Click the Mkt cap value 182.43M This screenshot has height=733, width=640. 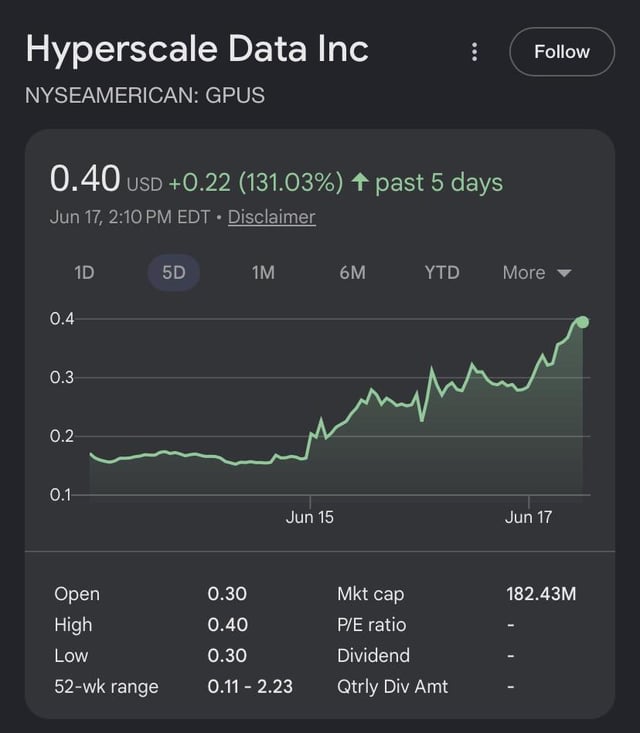(x=541, y=594)
